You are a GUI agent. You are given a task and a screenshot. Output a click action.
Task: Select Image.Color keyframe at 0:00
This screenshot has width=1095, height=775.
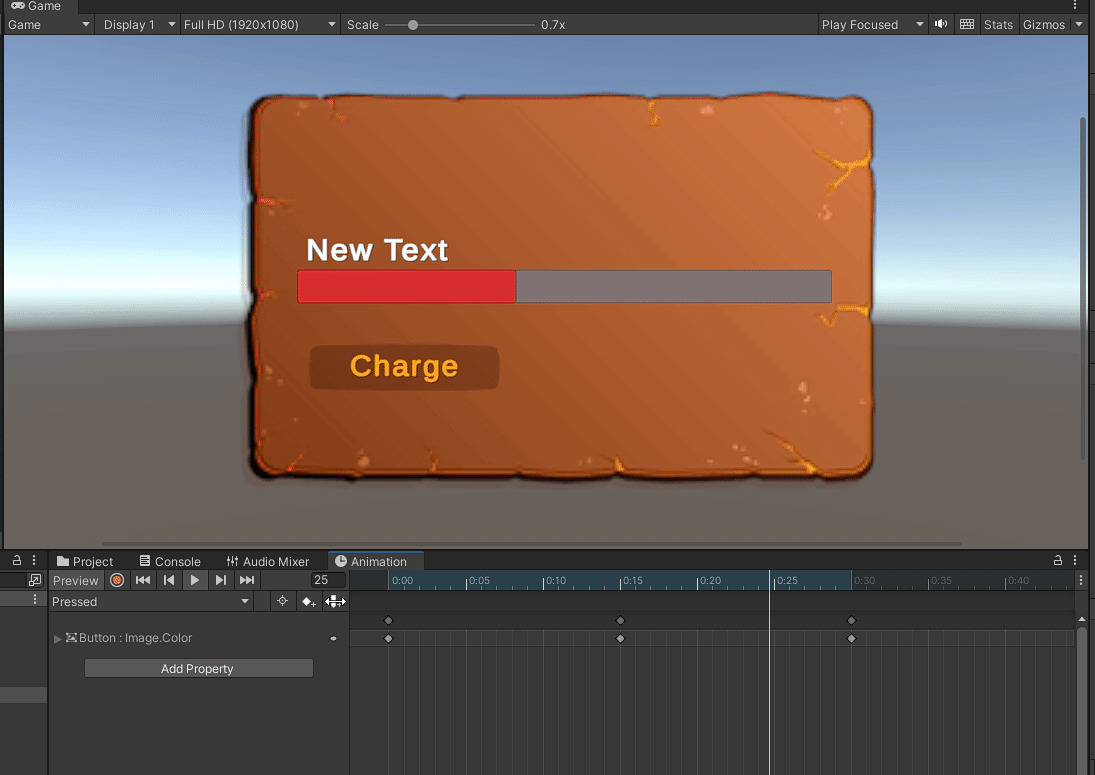(x=388, y=638)
